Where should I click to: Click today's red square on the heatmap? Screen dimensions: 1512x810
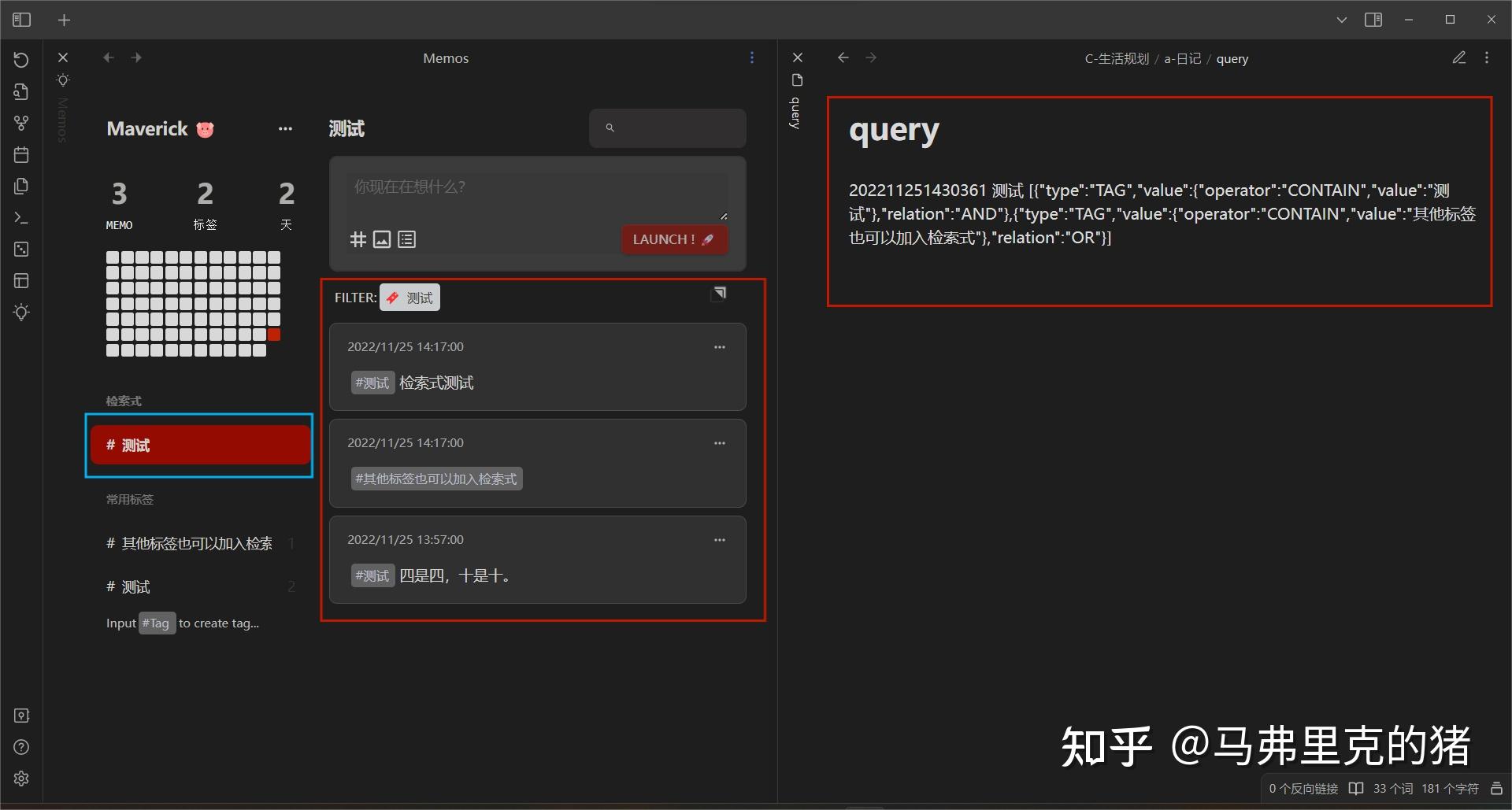click(274, 334)
